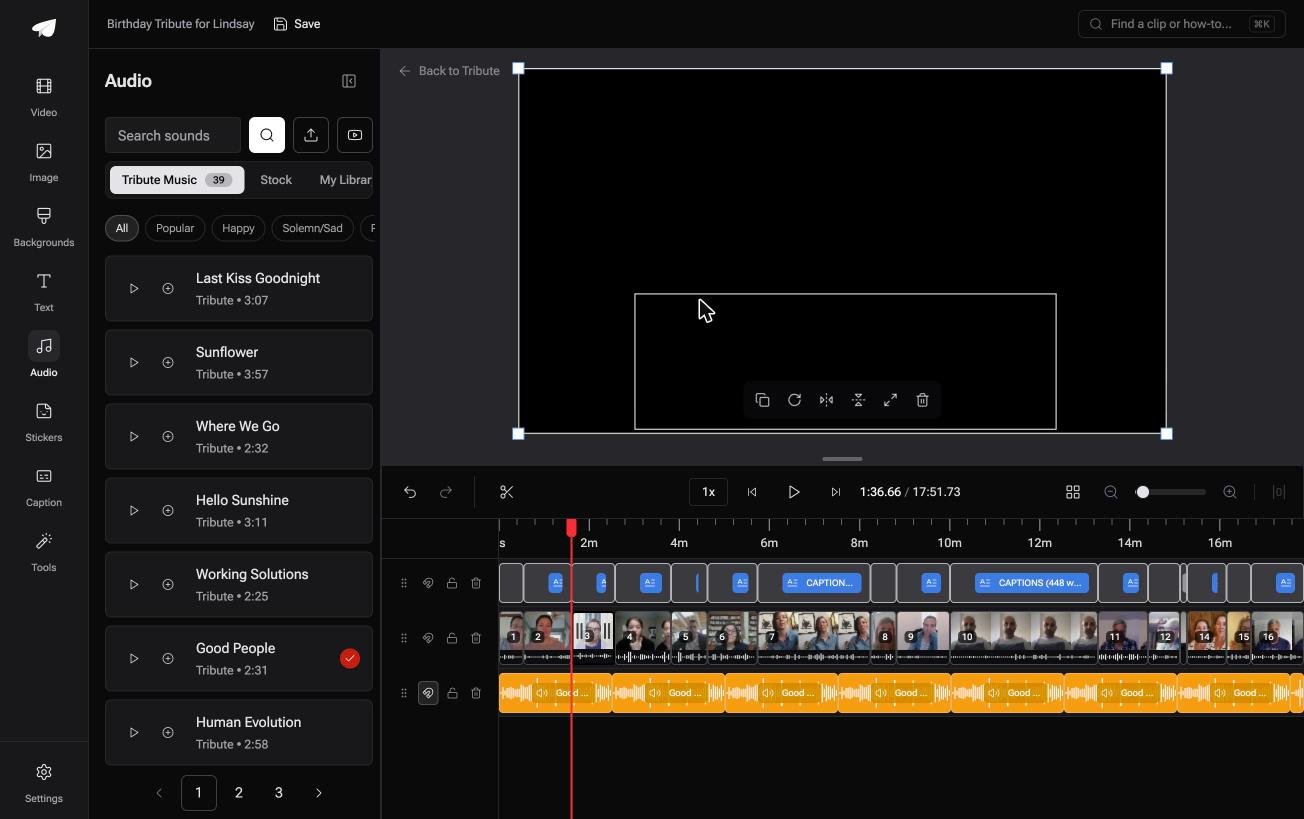
Task: Open the 1x playback speed dropdown
Action: click(x=708, y=492)
